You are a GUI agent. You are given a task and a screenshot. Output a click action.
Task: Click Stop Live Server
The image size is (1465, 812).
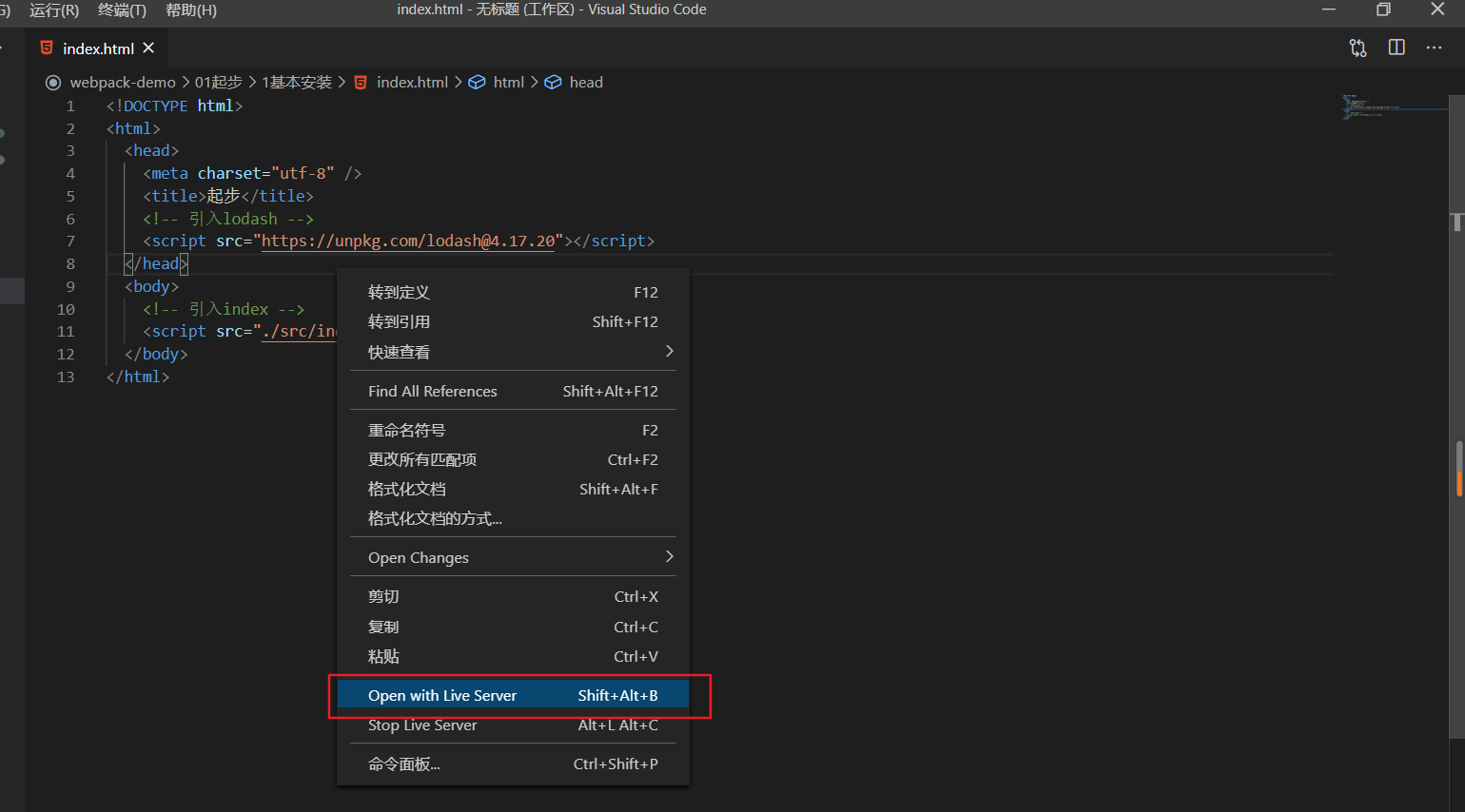pos(514,725)
